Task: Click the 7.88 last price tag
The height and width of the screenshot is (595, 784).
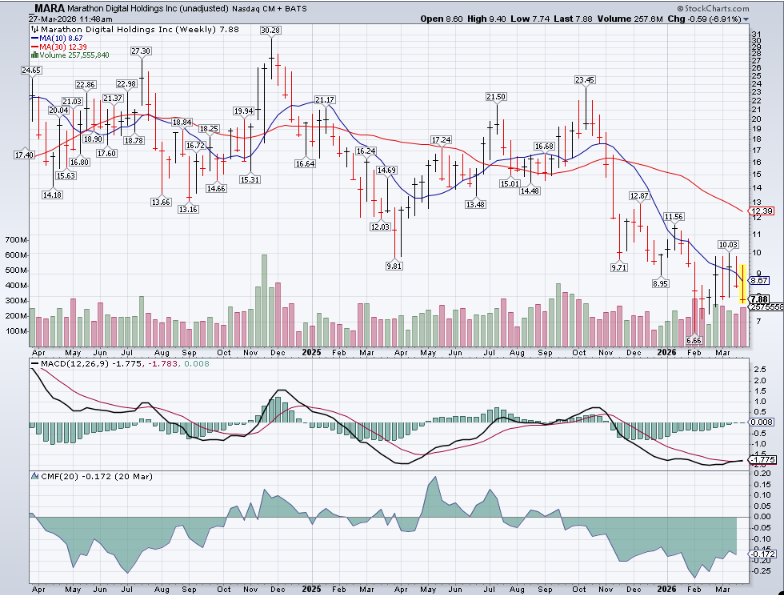Action: (758, 298)
